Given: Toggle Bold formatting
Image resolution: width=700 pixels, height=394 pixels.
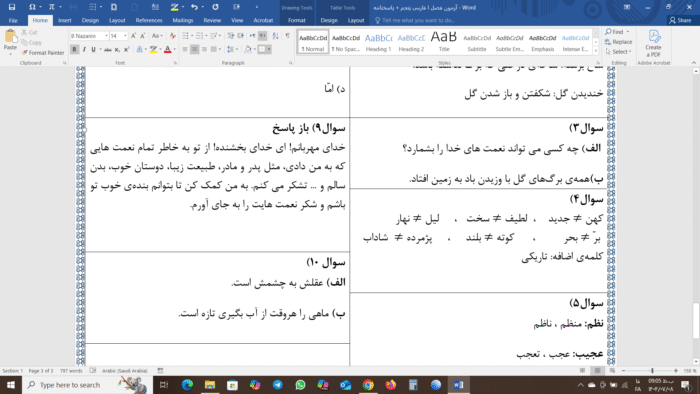Looking at the screenshot, I should click(x=74, y=50).
